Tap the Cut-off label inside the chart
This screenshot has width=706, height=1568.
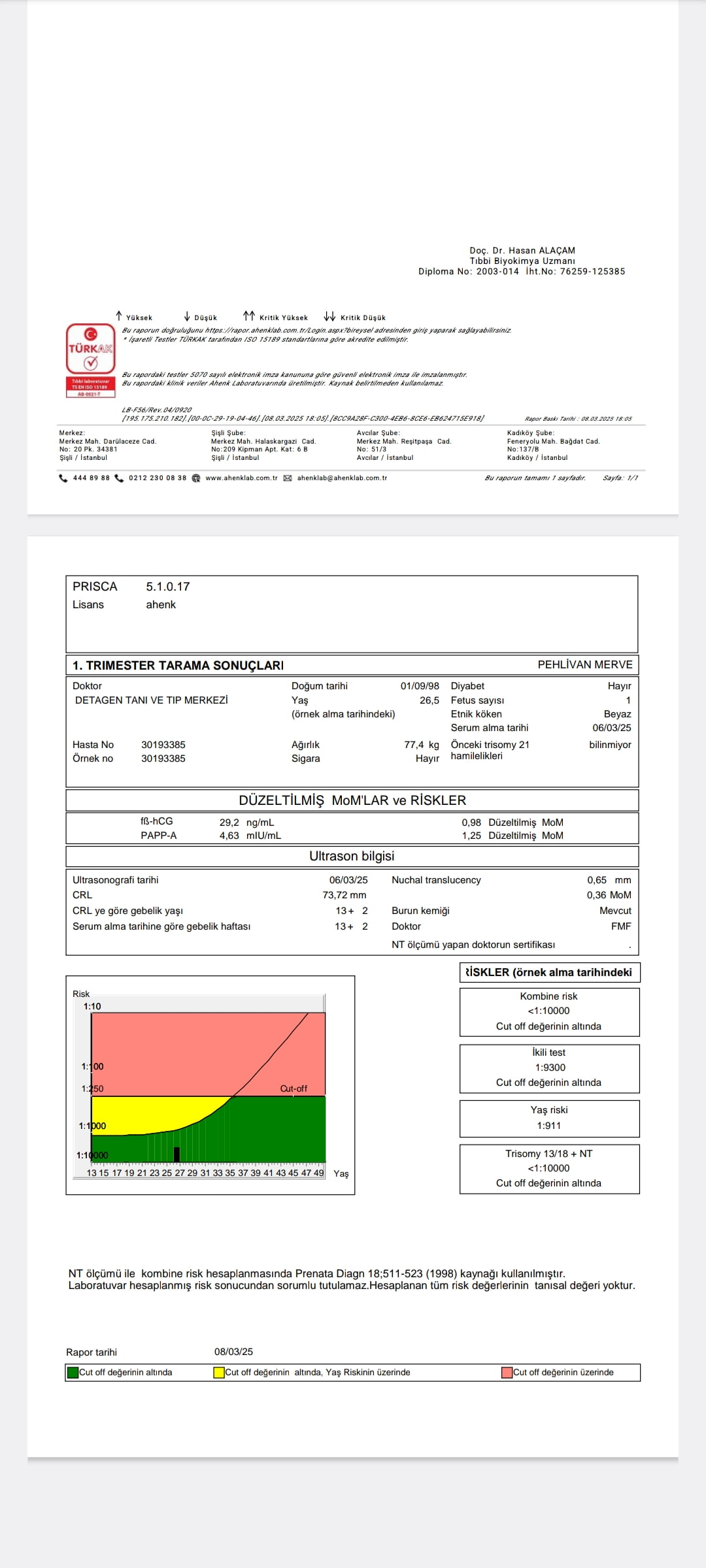coord(294,1088)
